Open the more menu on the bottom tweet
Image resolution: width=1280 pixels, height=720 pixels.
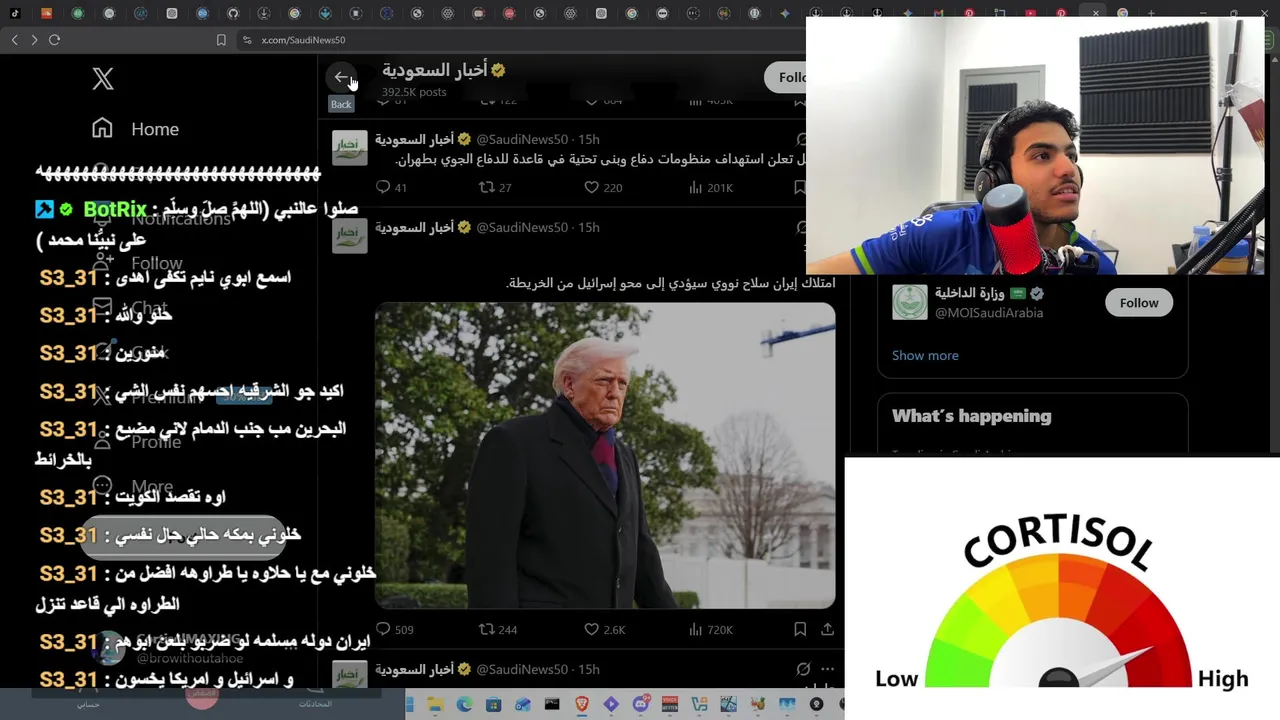point(827,669)
